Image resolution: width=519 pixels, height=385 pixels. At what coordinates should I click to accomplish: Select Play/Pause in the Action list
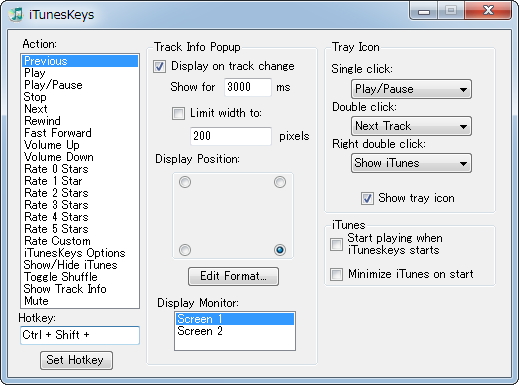pyautogui.click(x=80, y=85)
